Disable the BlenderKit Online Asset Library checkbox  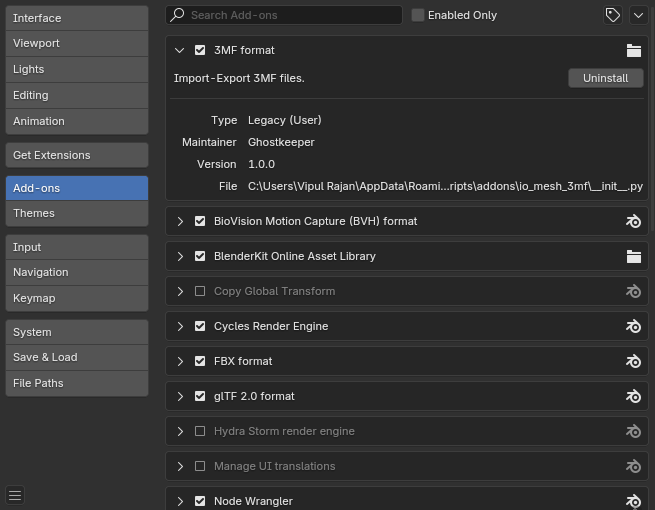(200, 256)
